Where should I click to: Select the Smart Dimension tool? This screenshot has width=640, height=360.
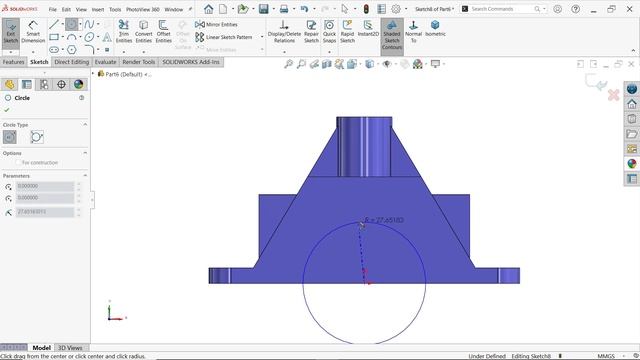(33, 32)
